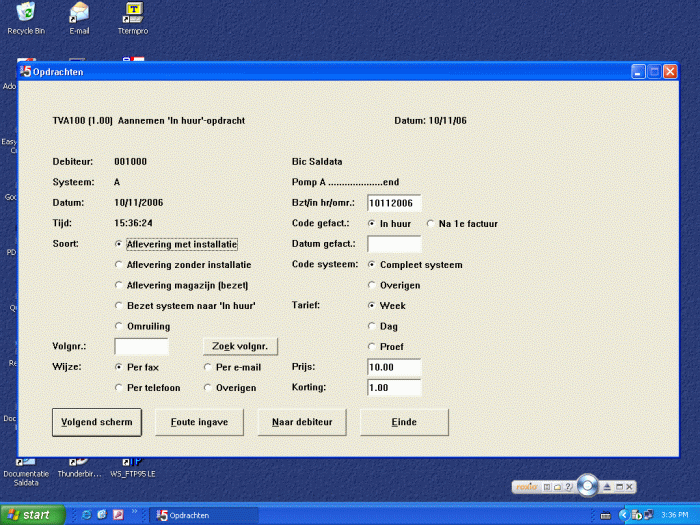This screenshot has width=700, height=525.
Task: Click into the Prijs input field
Action: click(x=394, y=368)
